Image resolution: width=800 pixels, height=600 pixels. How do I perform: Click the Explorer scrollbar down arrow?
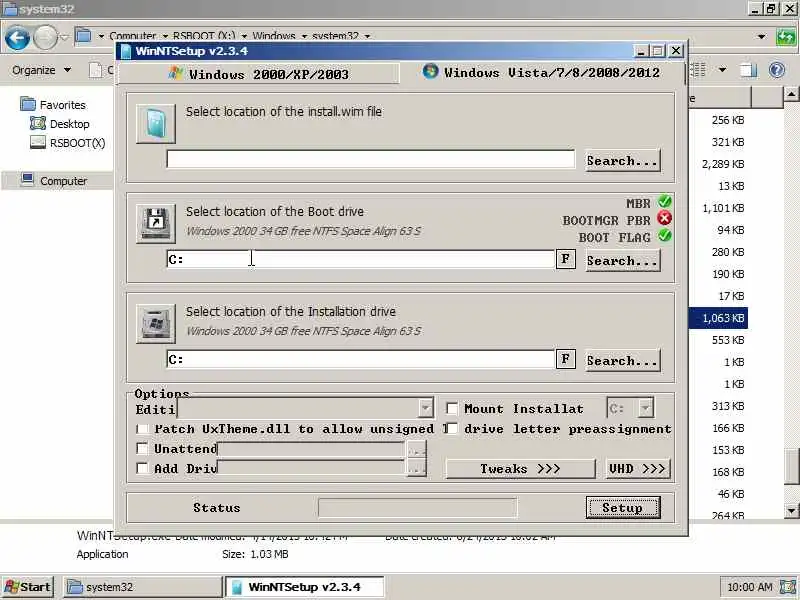(x=790, y=510)
